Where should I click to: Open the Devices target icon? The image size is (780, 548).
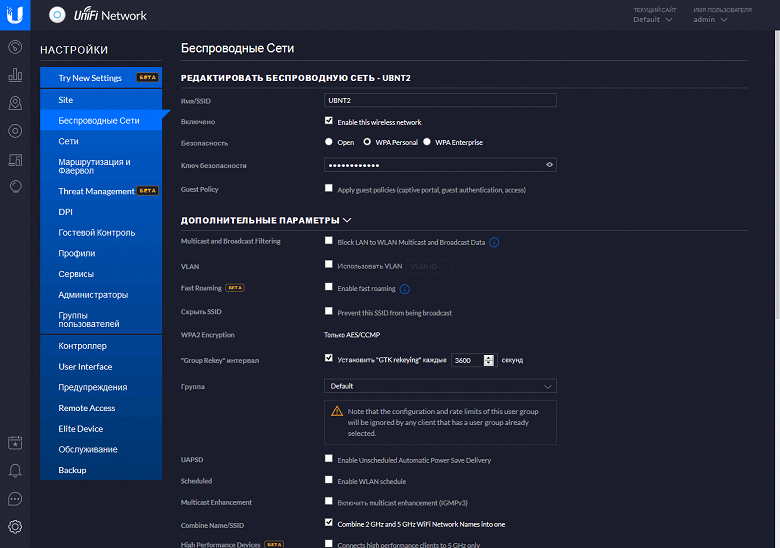click(15, 131)
